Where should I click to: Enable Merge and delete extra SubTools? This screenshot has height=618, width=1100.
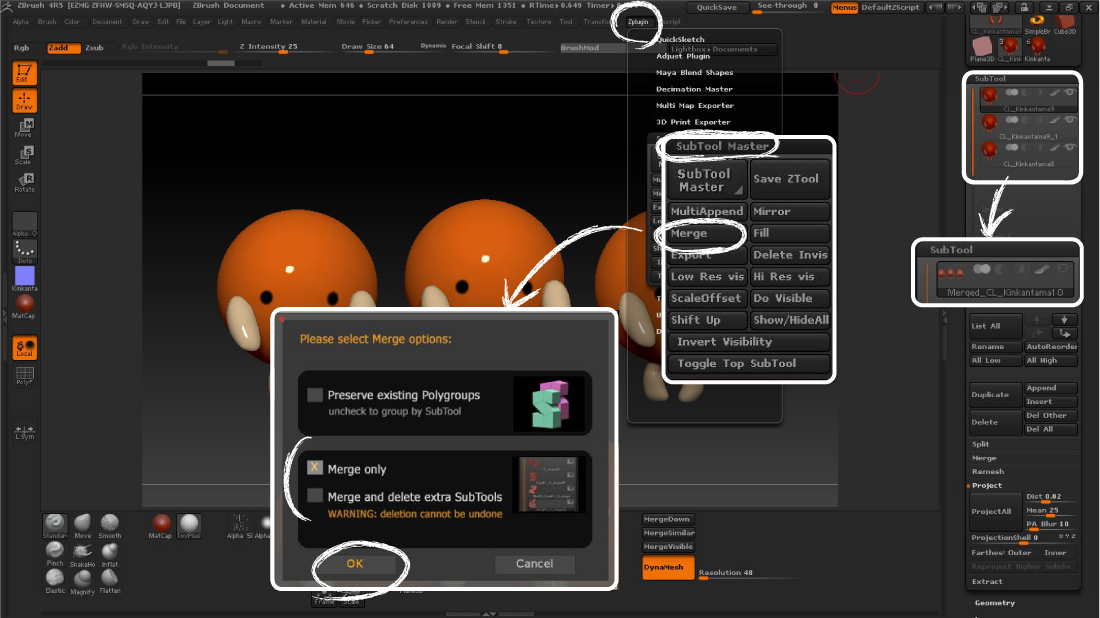pyautogui.click(x=316, y=496)
